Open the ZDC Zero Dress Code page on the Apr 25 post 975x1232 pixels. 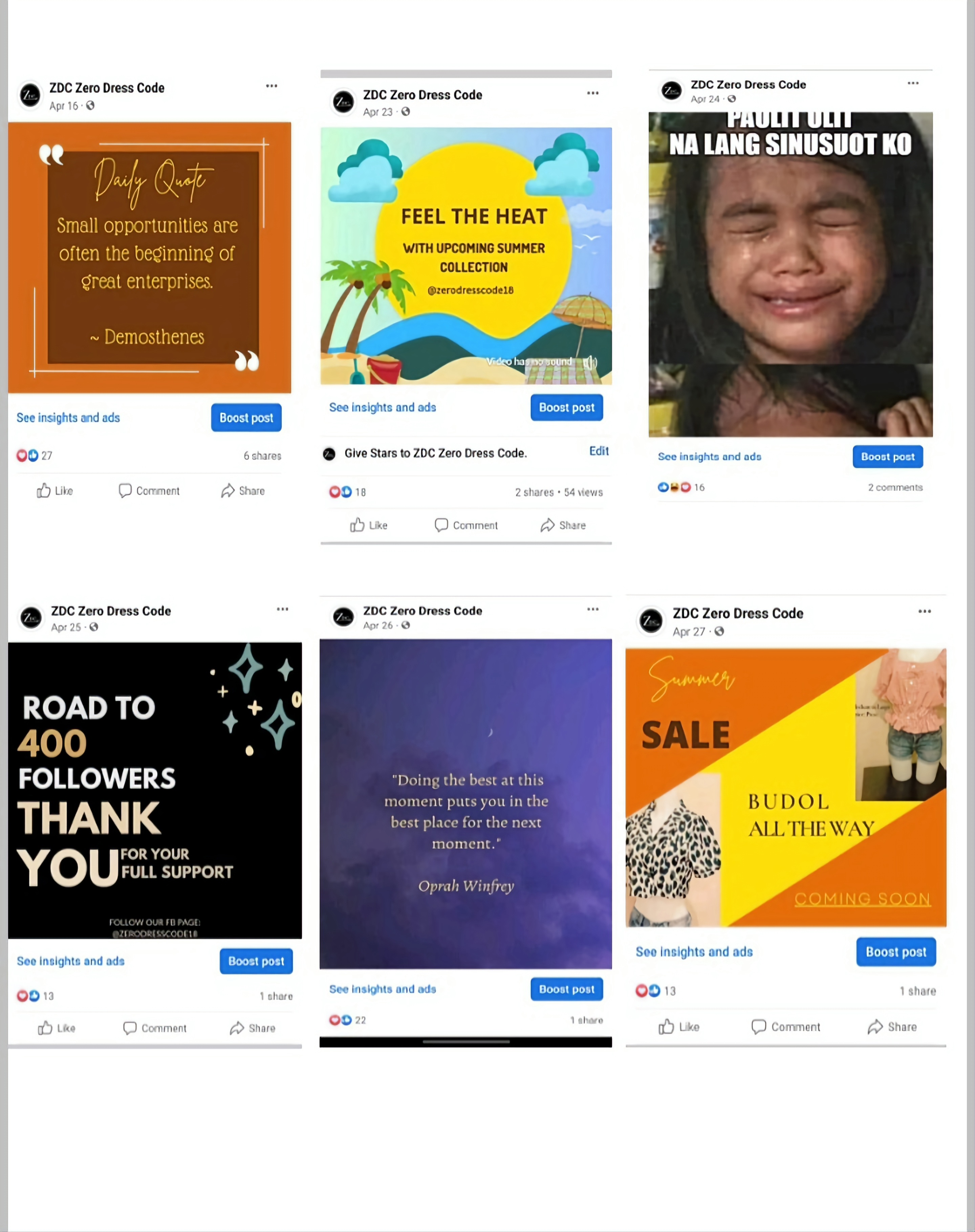111,611
